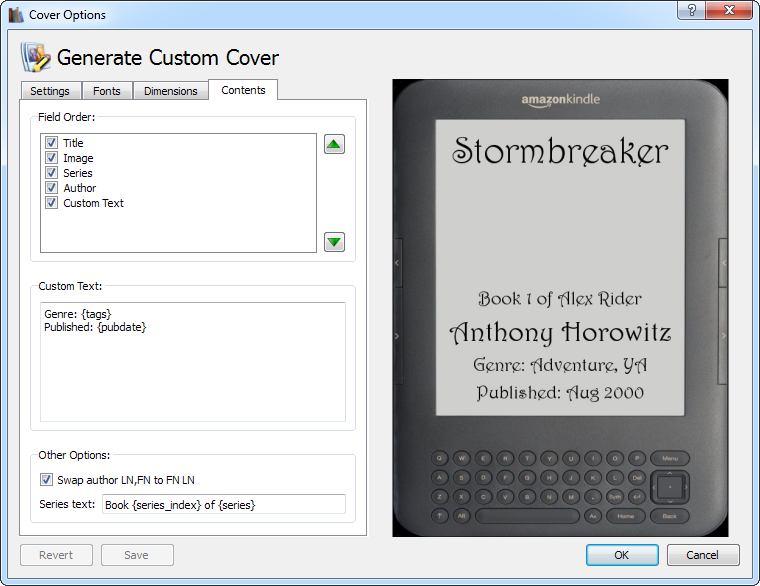This screenshot has height=586, width=760.
Task: Click the 'Published: {pubdate}' line
Action: click(95, 327)
